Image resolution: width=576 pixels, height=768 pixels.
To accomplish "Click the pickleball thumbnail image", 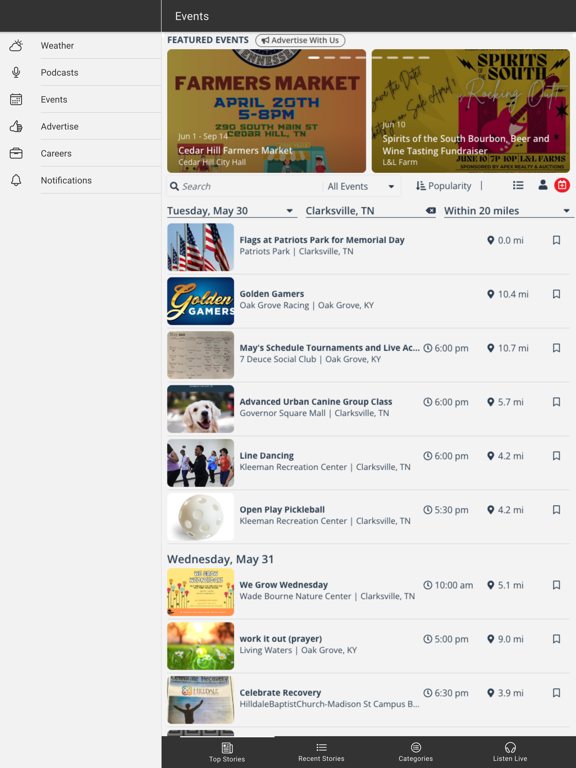I will (x=200, y=517).
